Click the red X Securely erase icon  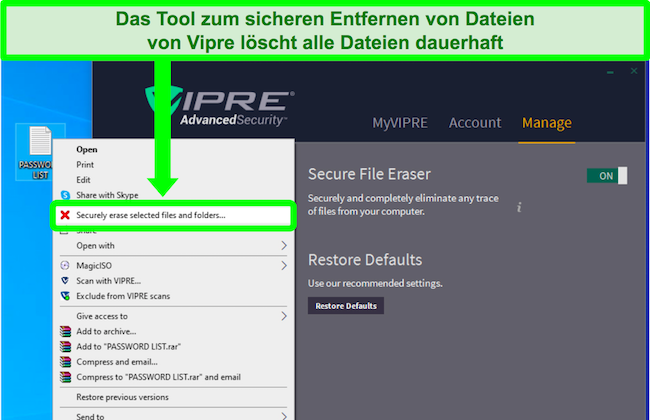(x=65, y=215)
